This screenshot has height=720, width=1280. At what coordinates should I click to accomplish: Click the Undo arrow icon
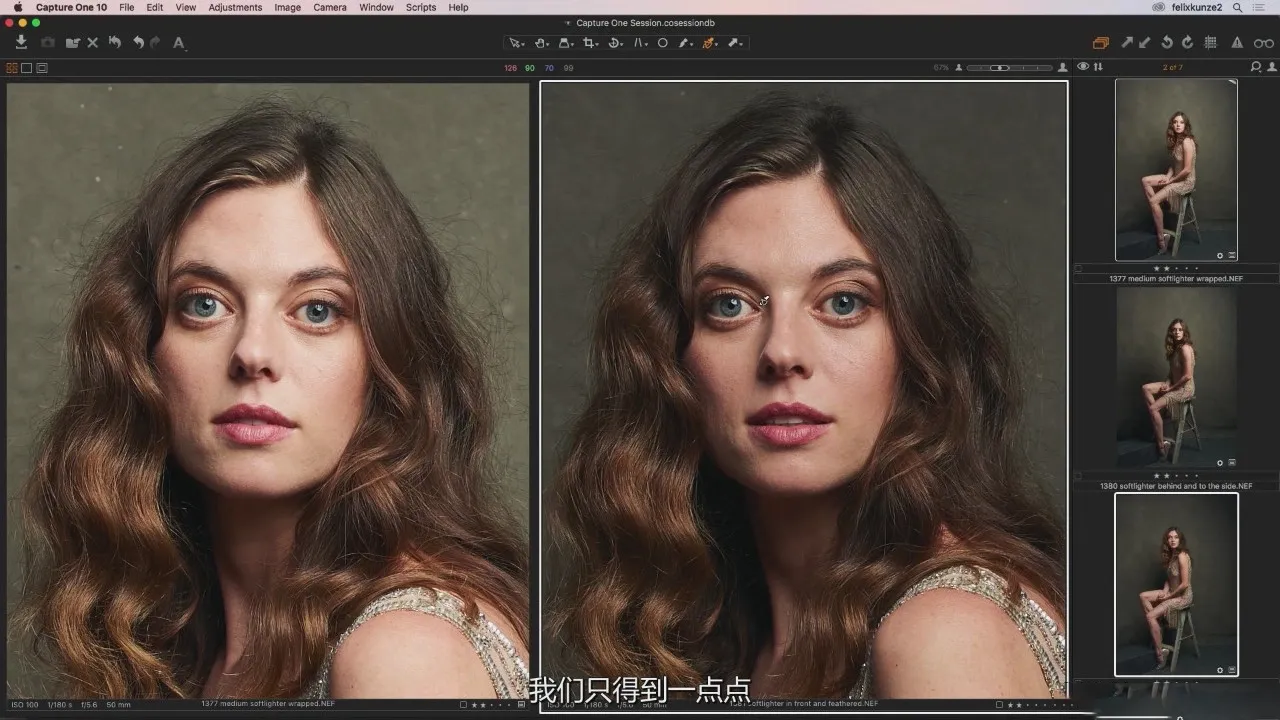tap(138, 42)
